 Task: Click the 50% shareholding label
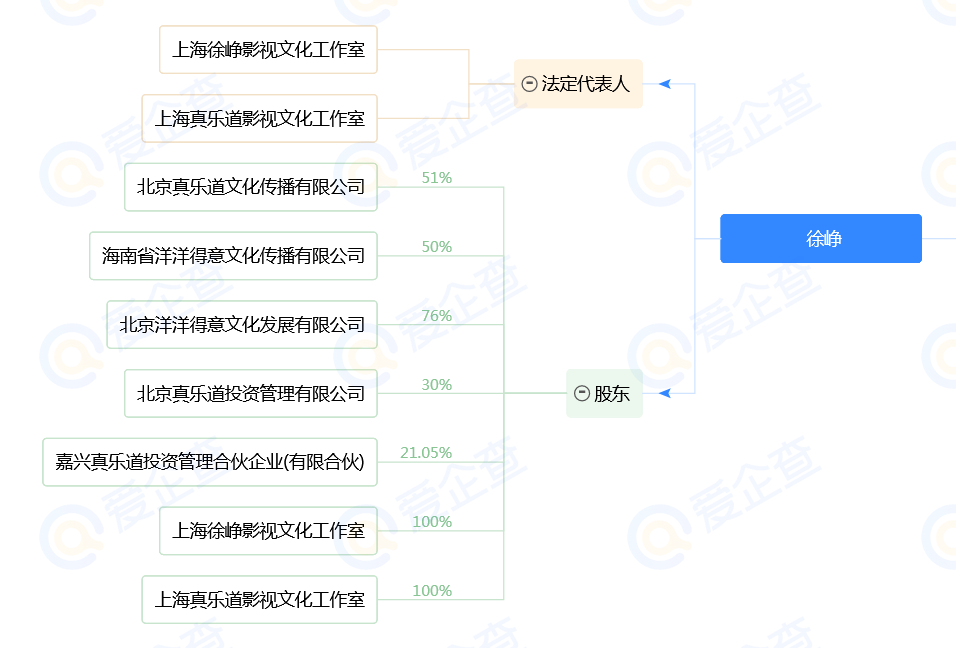point(437,247)
